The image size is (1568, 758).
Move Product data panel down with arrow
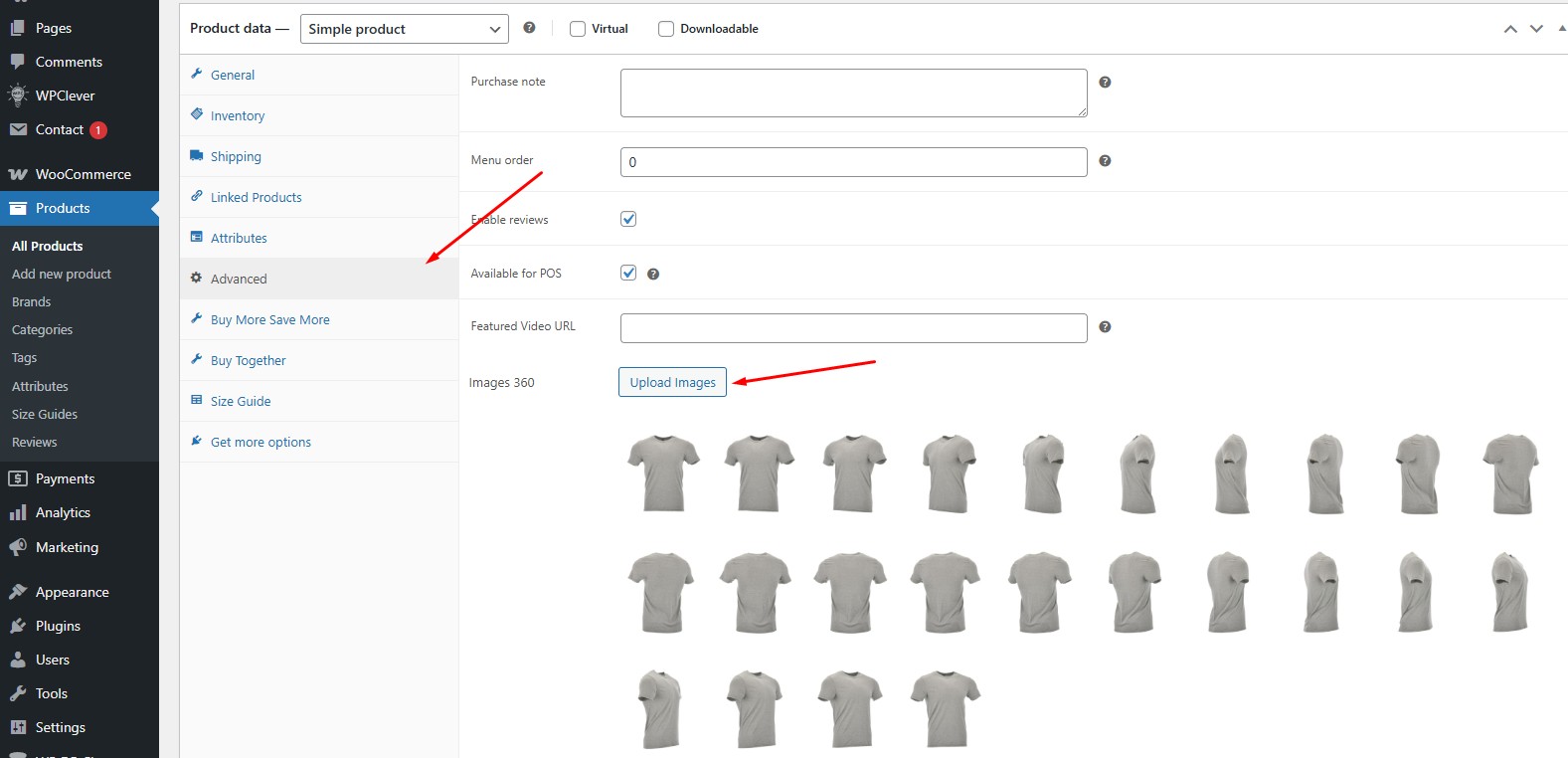[x=1536, y=29]
